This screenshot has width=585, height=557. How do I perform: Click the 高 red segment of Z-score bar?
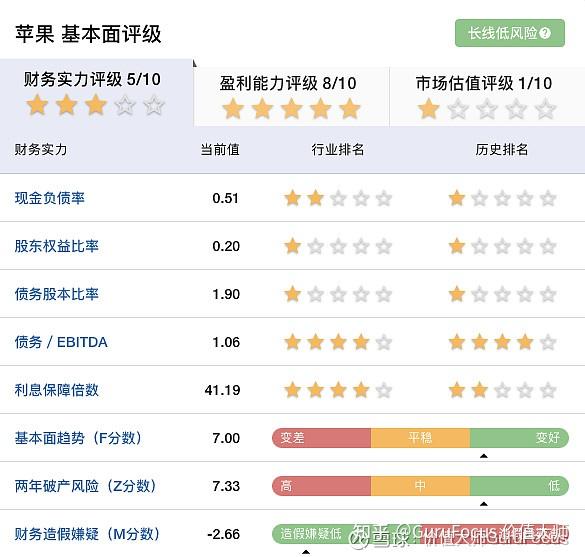(321, 486)
